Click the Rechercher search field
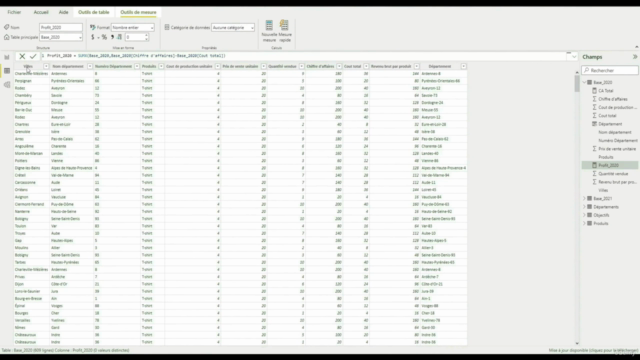640x360 pixels. coord(610,70)
